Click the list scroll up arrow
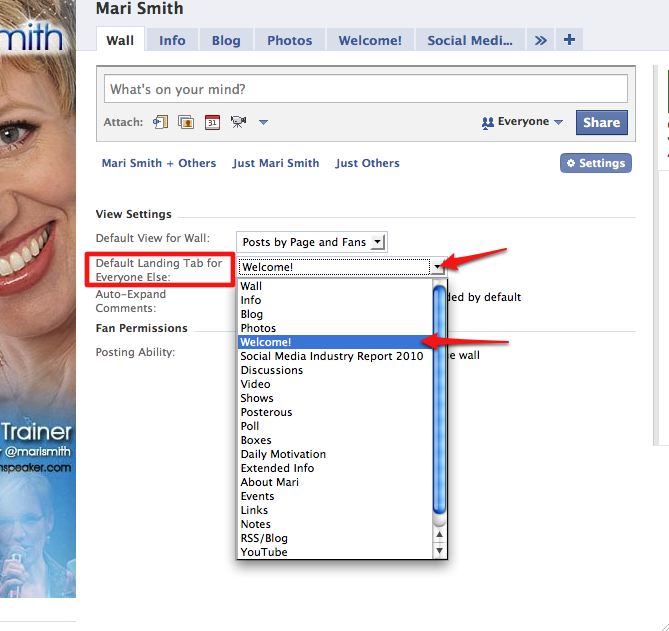669x631 pixels. [439, 534]
